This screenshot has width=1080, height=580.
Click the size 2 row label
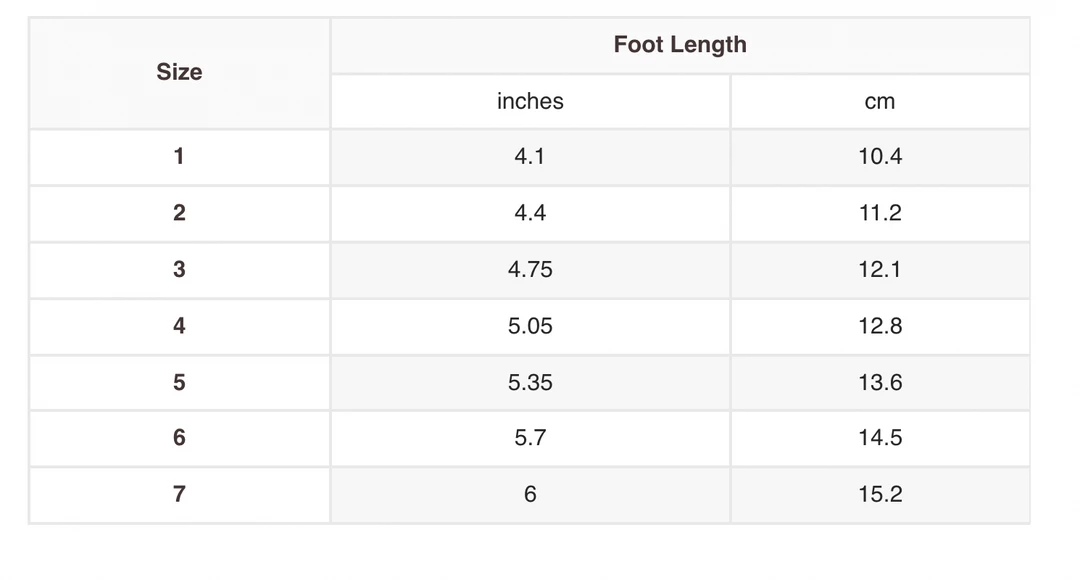pos(179,213)
